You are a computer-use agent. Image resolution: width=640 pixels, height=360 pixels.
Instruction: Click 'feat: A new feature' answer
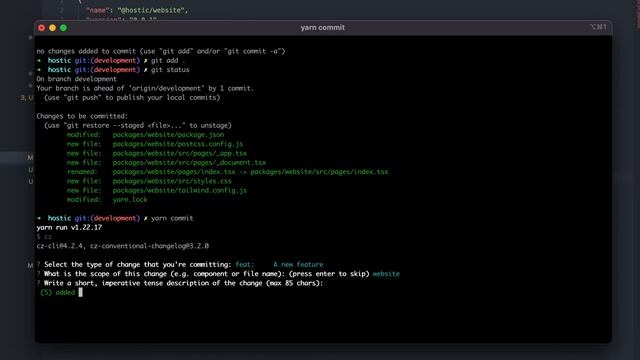279,264
